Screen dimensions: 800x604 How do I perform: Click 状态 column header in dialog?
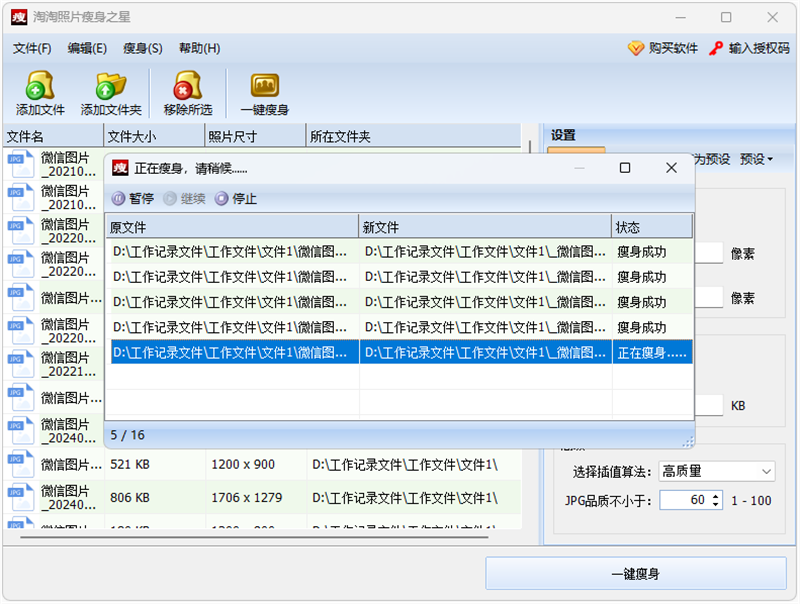click(652, 227)
